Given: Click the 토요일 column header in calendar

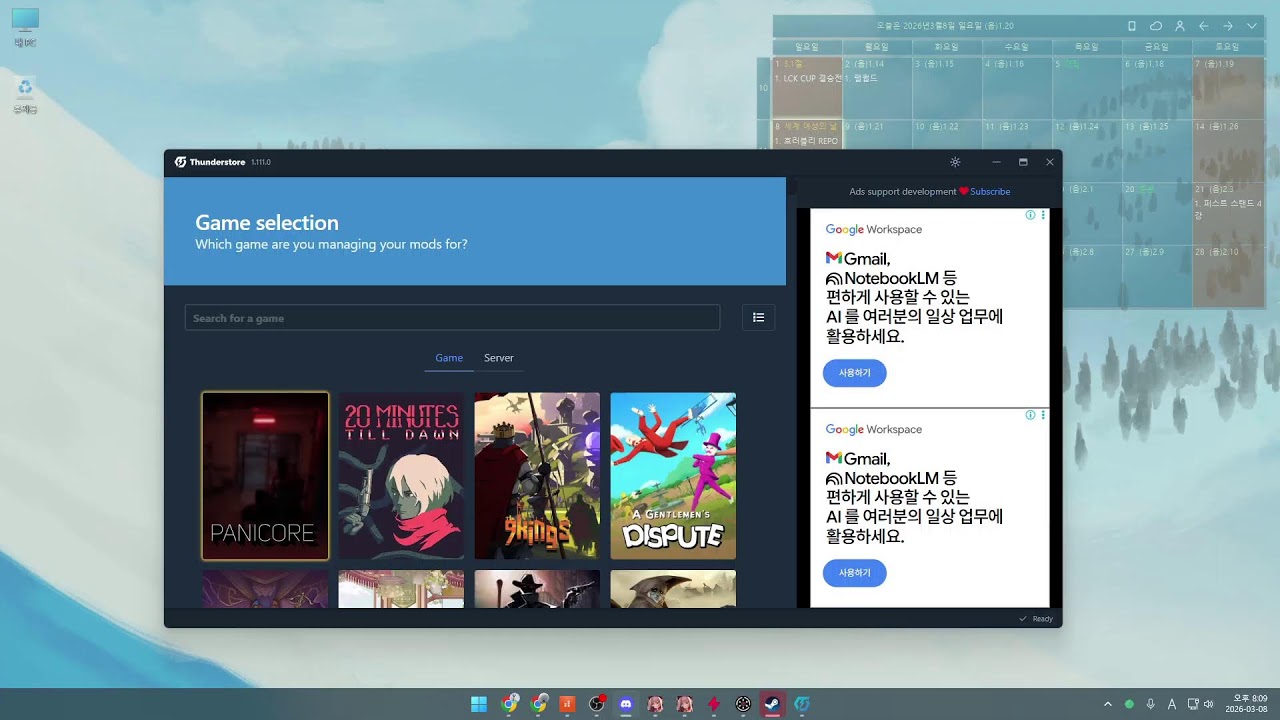Looking at the screenshot, I should click(x=1227, y=47).
